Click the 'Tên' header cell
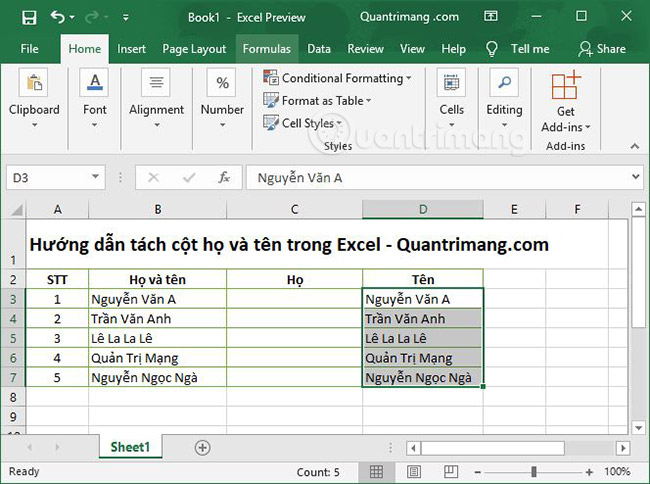Viewport: 650px width, 484px height. pyautogui.click(x=423, y=280)
